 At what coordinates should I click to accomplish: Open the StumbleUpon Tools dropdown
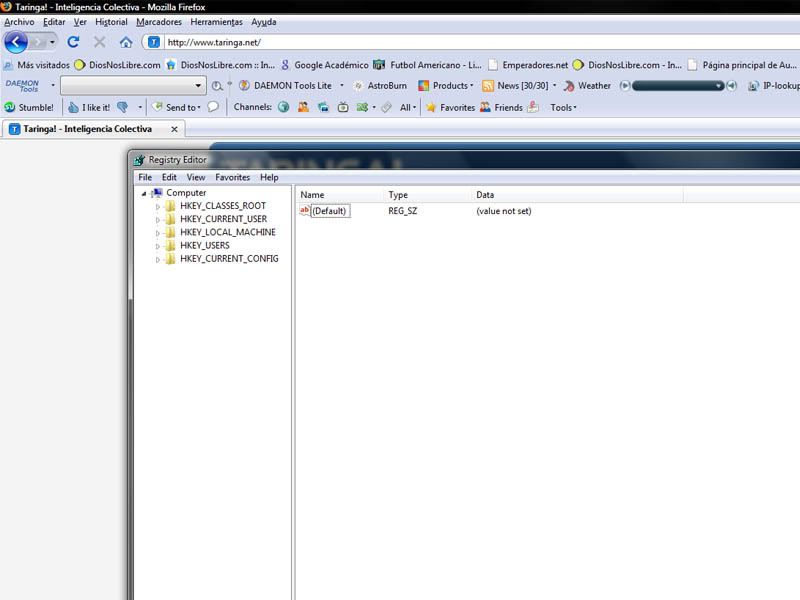pyautogui.click(x=563, y=107)
